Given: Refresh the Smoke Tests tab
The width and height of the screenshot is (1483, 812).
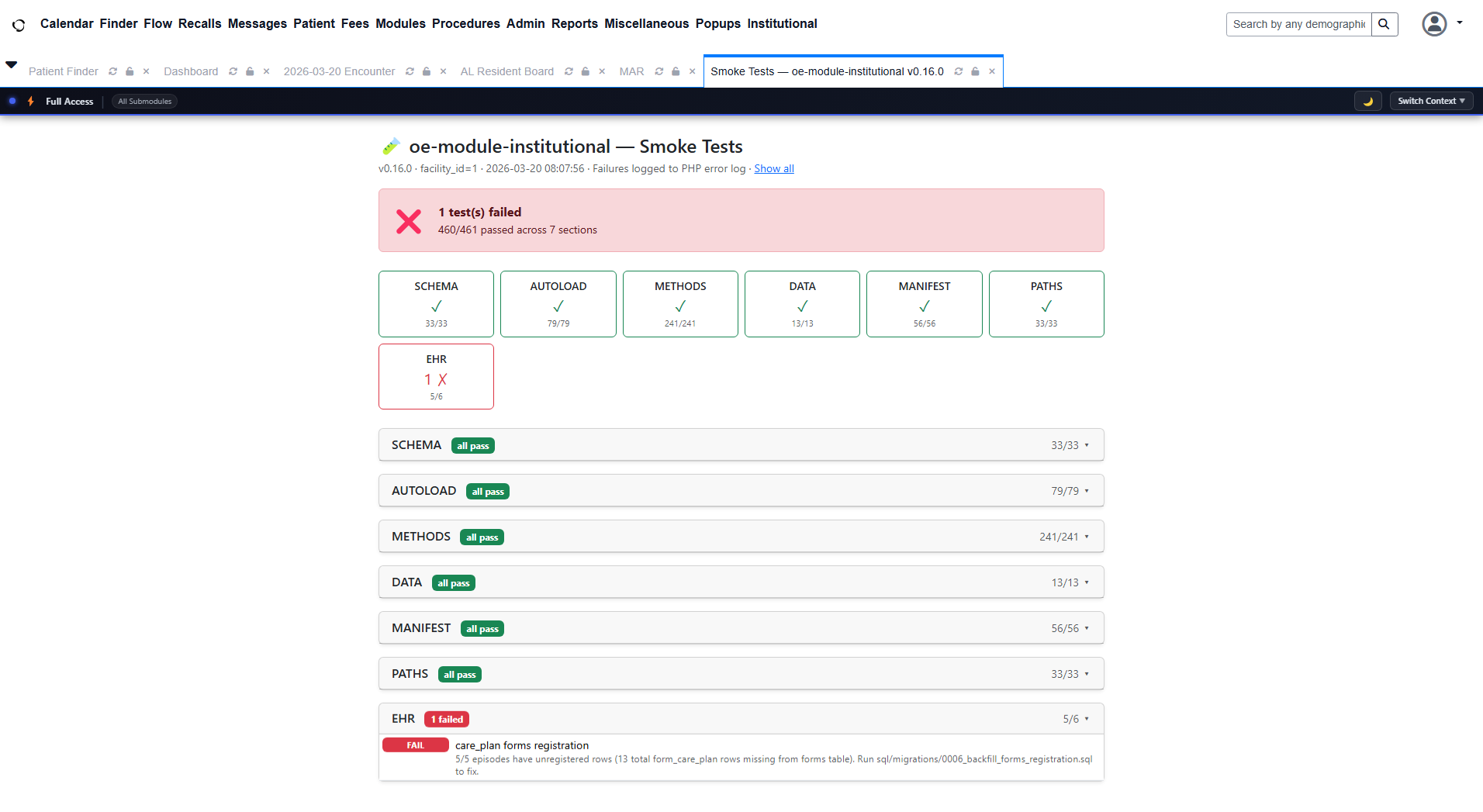Looking at the screenshot, I should [x=959, y=71].
